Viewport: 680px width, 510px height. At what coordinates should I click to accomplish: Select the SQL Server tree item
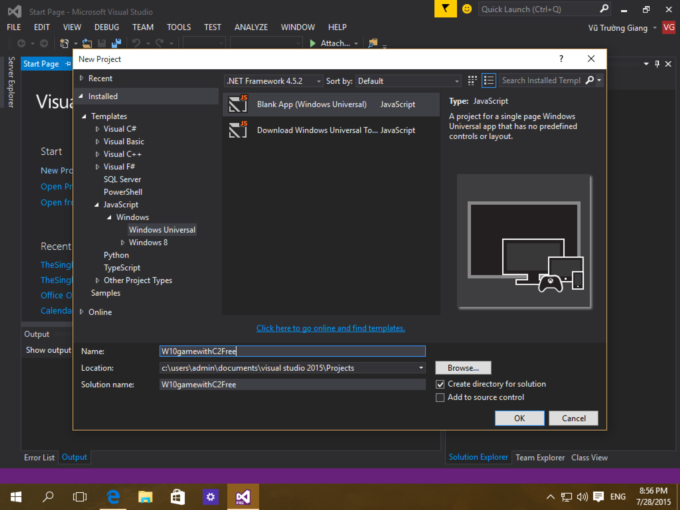[x=122, y=179]
